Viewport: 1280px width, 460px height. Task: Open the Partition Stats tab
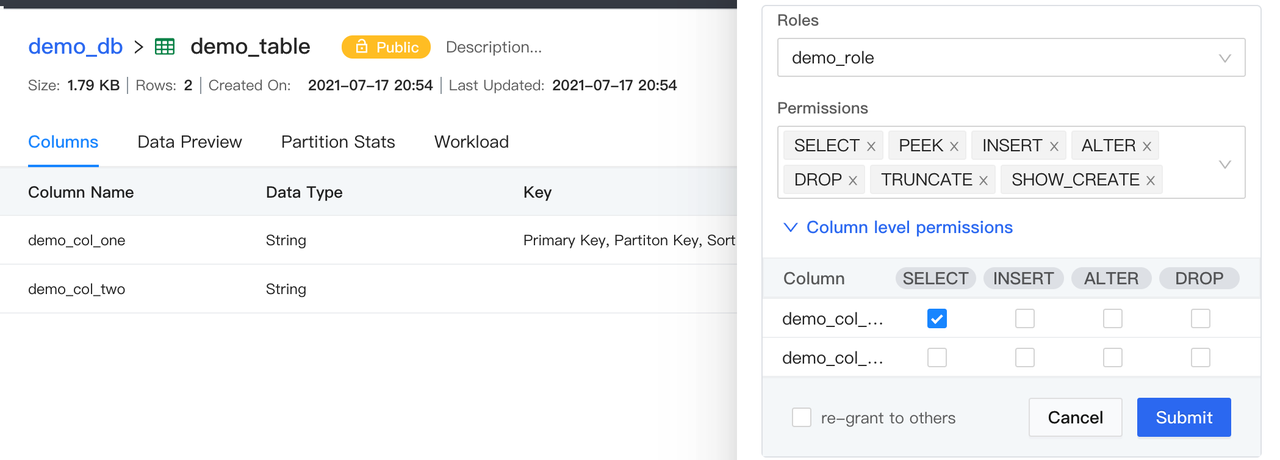[338, 142]
